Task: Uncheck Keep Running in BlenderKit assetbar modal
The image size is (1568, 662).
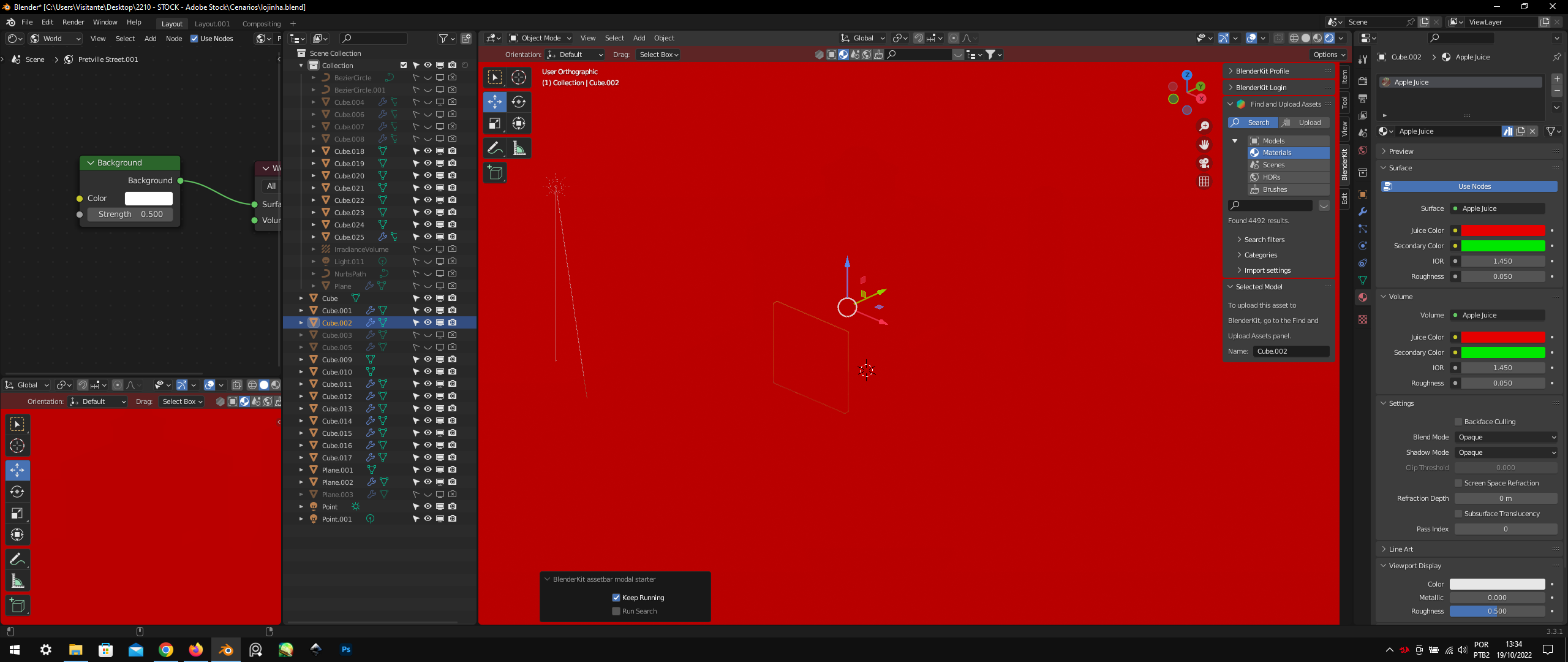Action: [x=616, y=597]
